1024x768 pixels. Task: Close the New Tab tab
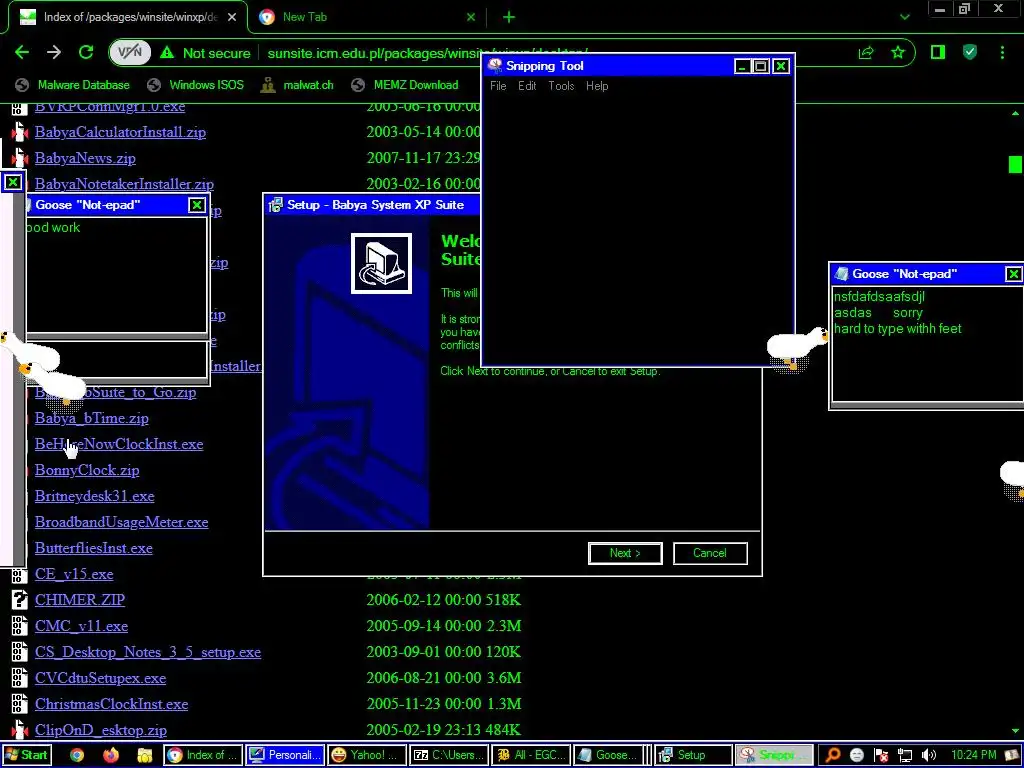click(471, 18)
